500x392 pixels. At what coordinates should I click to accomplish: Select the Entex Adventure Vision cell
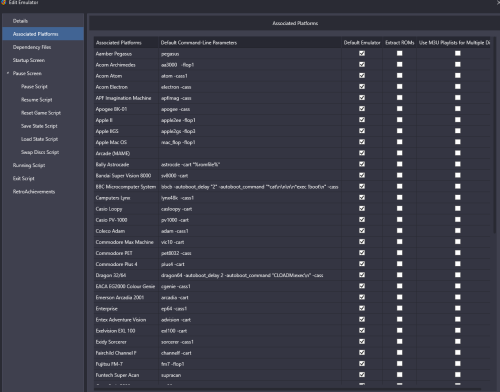coord(126,320)
